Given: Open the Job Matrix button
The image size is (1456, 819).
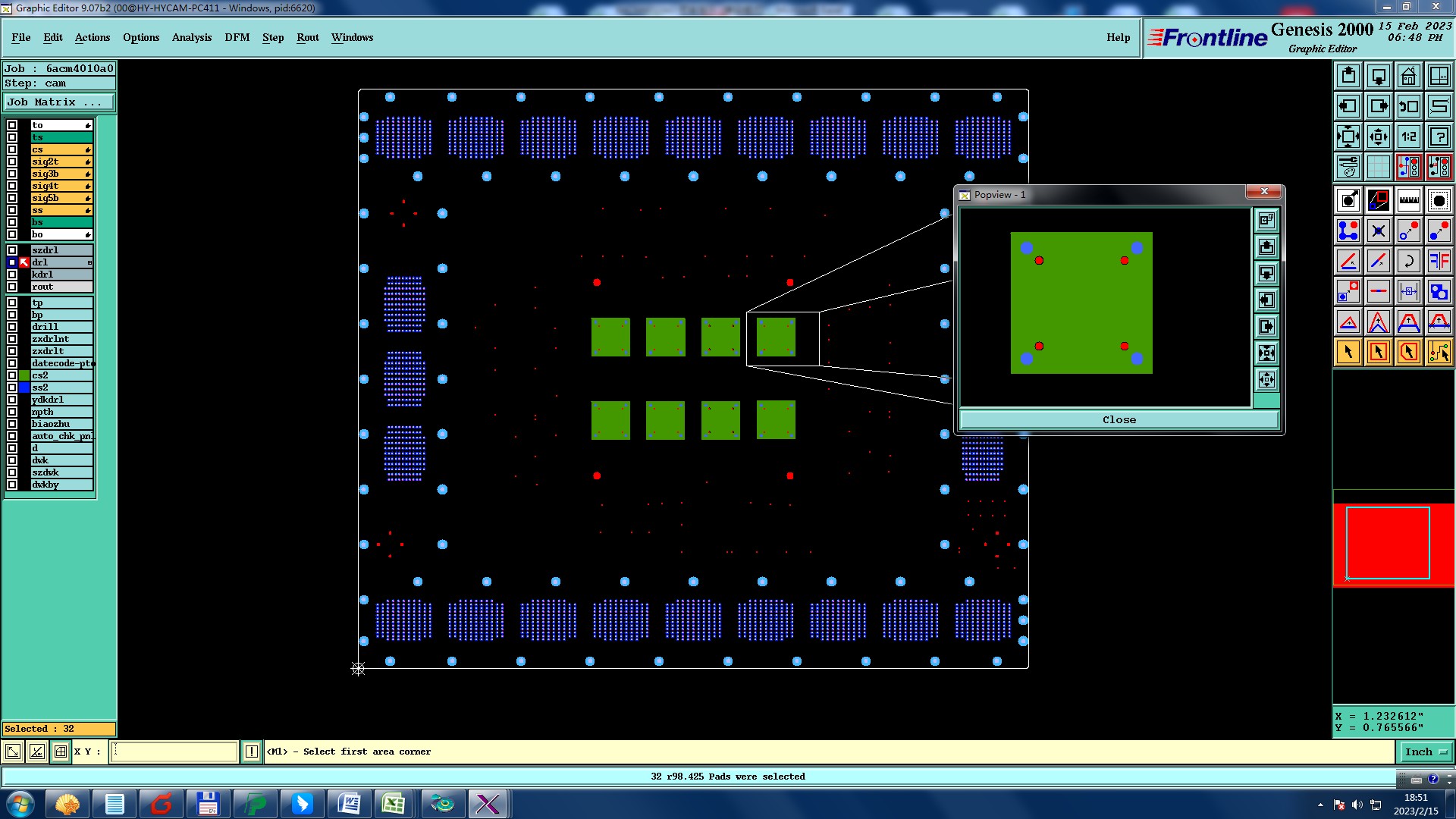Looking at the screenshot, I should (x=59, y=102).
